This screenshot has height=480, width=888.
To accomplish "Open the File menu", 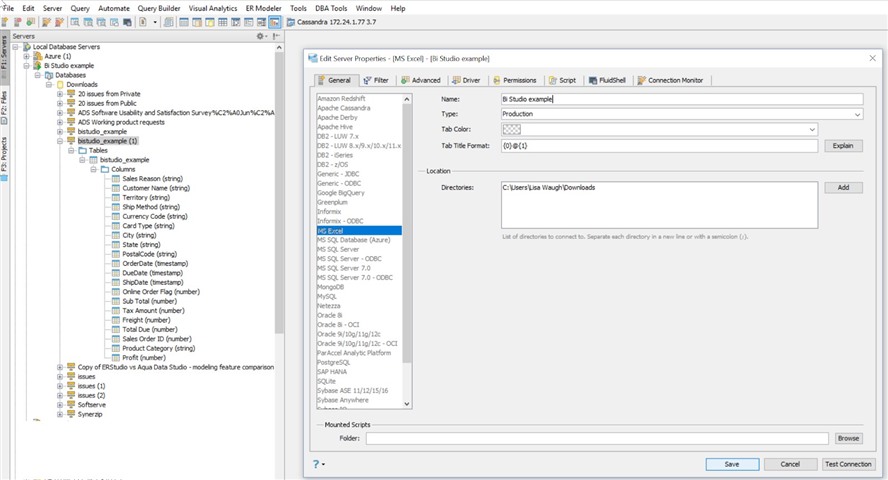I will tap(8, 8).
